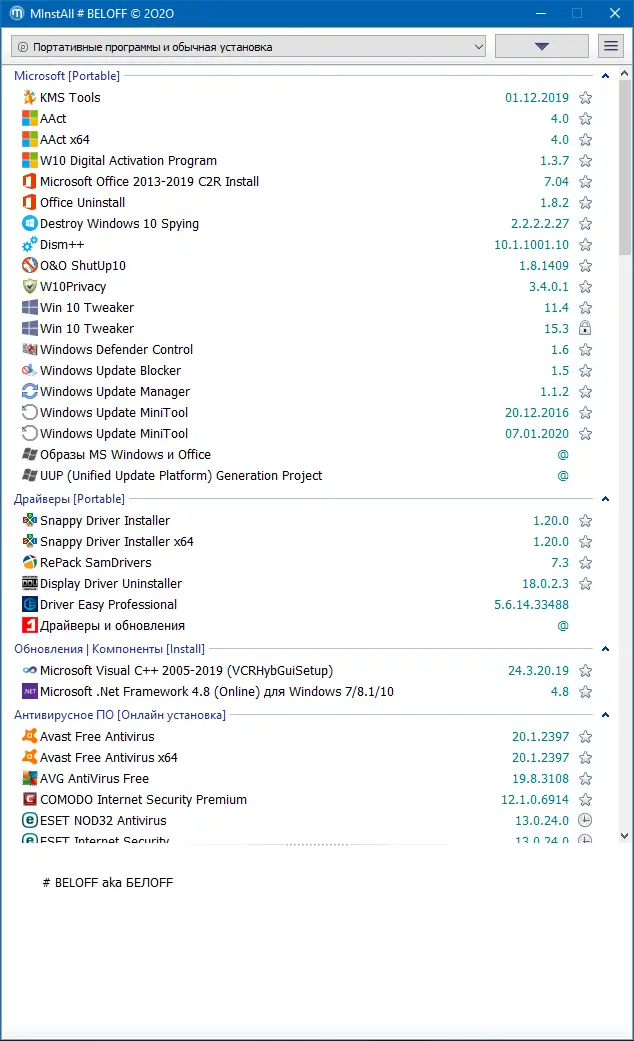Click the RePack SamDrivers icon
Image resolution: width=634 pixels, height=1041 pixels.
pyautogui.click(x=30, y=562)
